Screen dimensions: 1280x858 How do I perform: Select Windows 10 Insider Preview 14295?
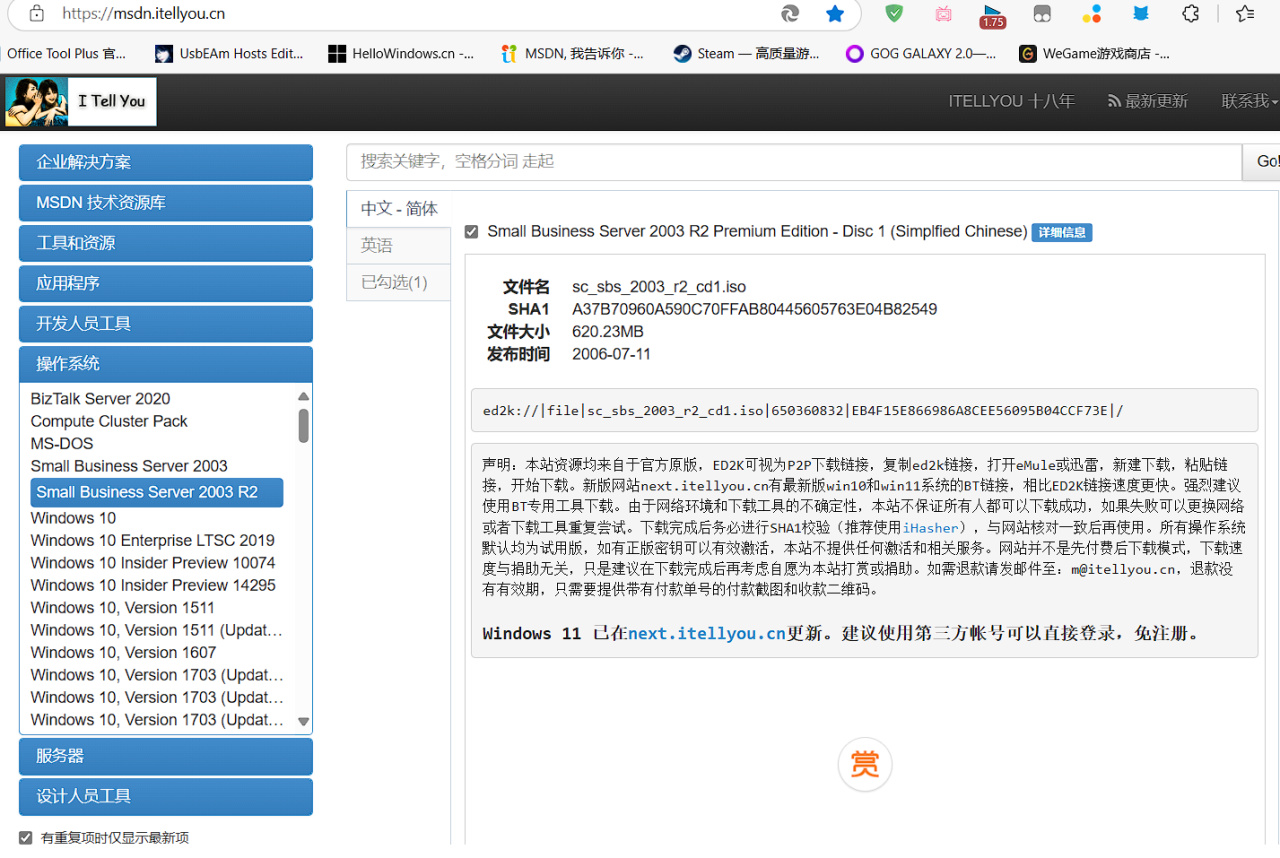click(x=153, y=585)
